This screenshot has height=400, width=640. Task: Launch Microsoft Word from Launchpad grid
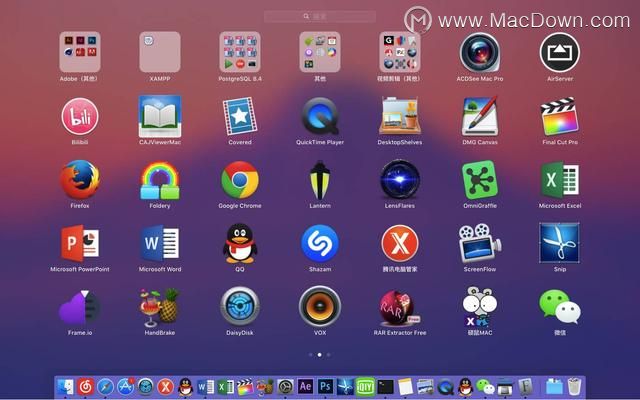pyautogui.click(x=160, y=243)
